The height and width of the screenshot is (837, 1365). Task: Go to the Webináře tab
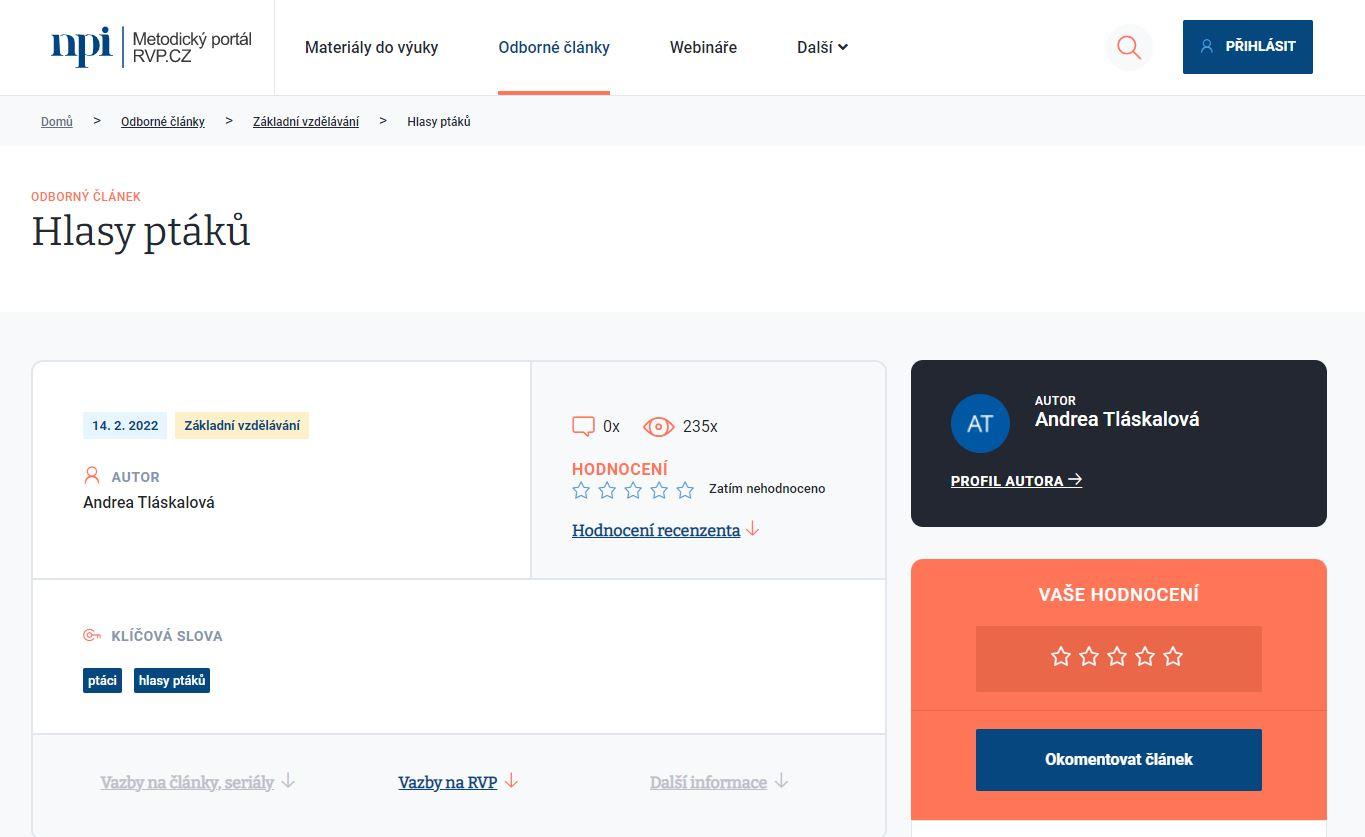(703, 47)
